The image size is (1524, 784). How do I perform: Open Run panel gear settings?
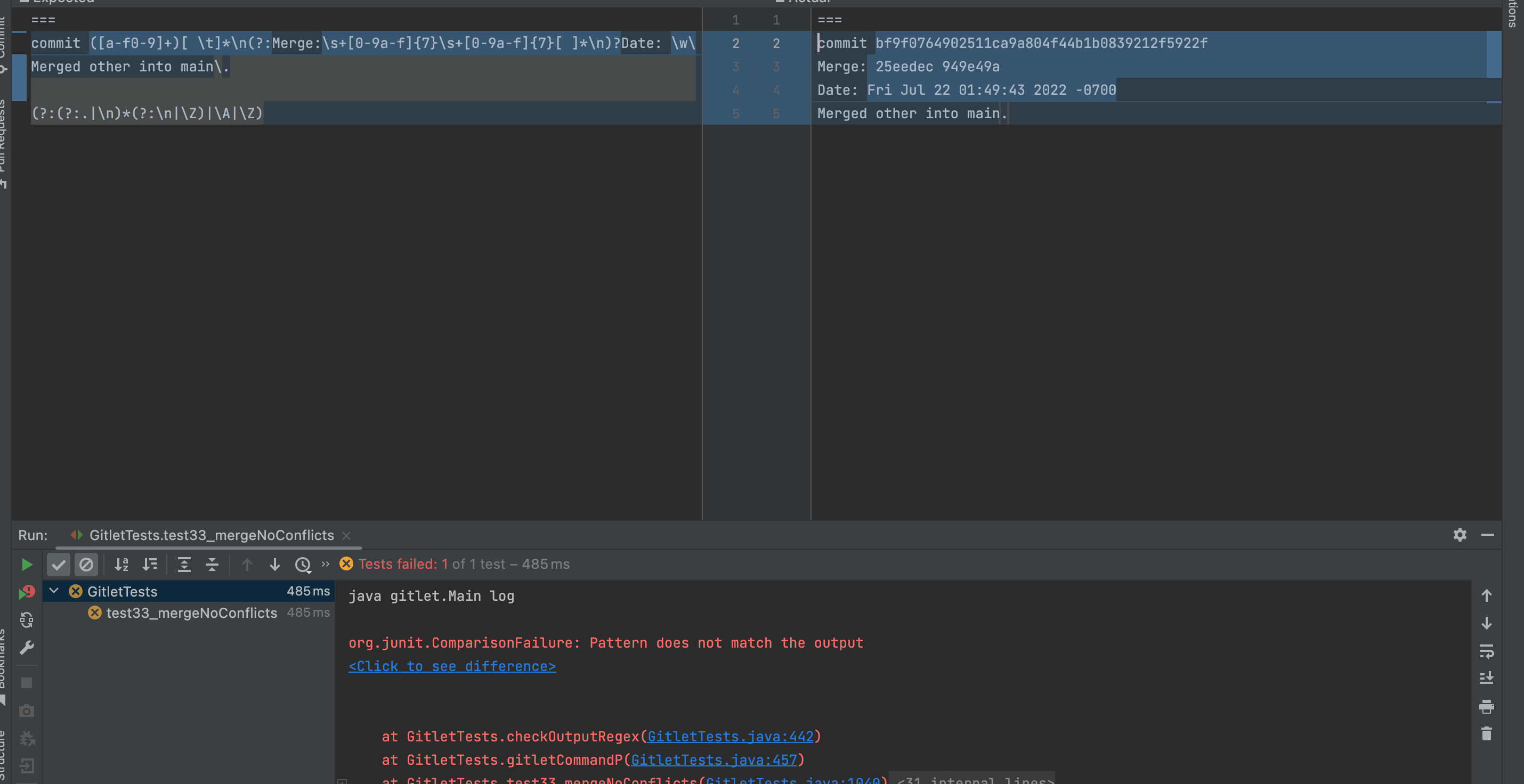pos(1460,535)
